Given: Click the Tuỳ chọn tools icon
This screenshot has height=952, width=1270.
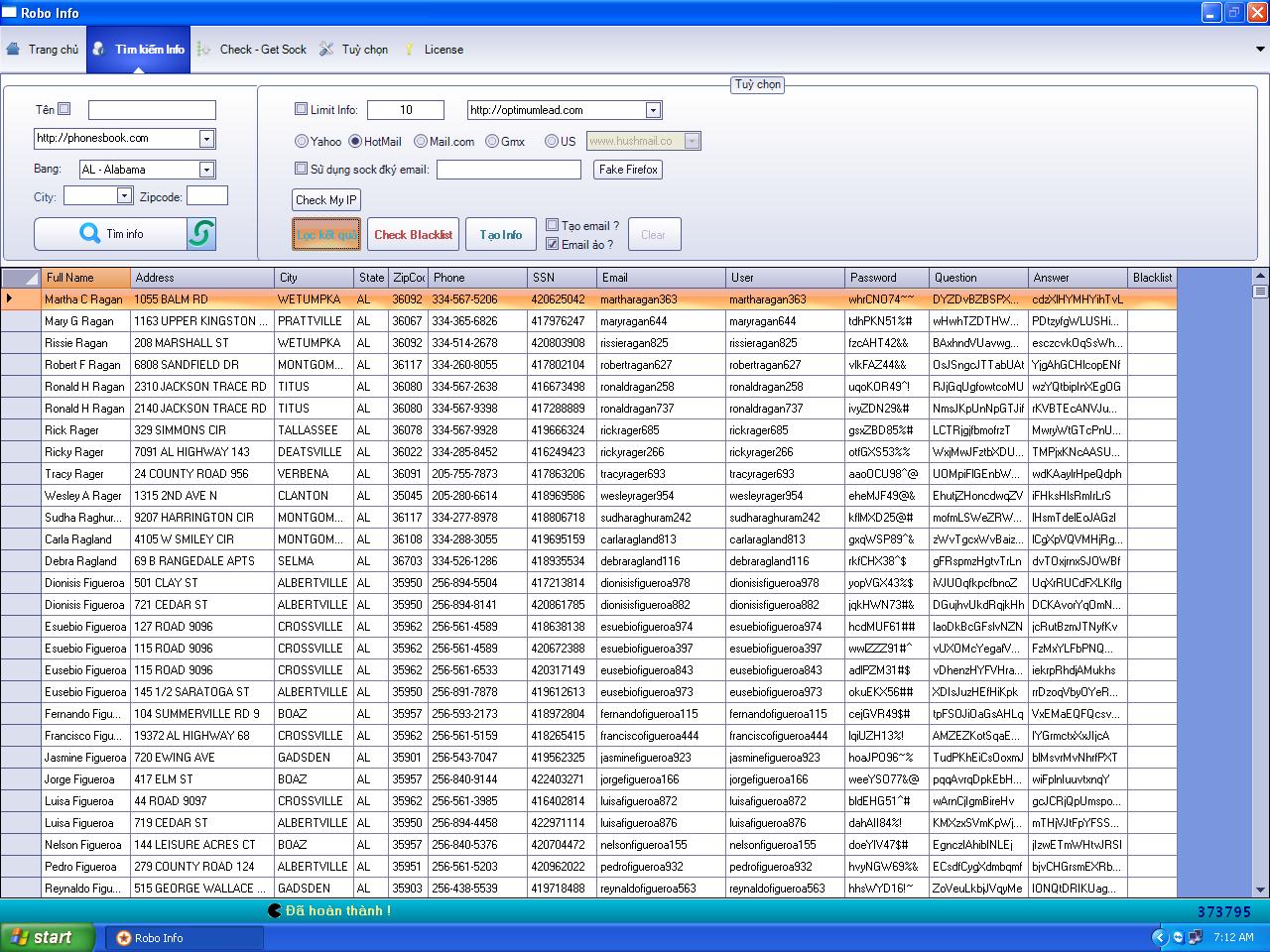Looking at the screenshot, I should [326, 49].
